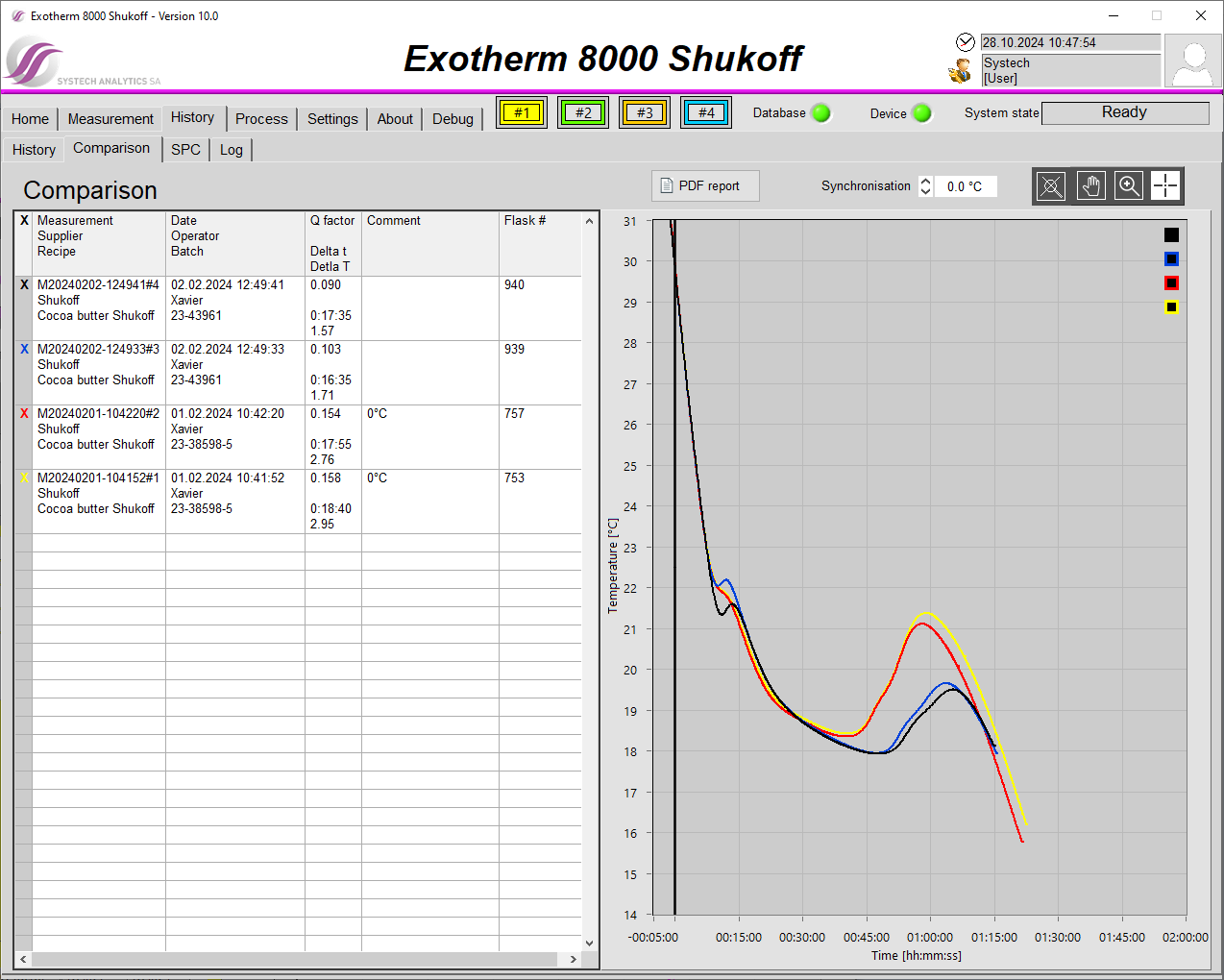Open the Home tab
This screenshot has width=1224, height=980.
coord(30,119)
